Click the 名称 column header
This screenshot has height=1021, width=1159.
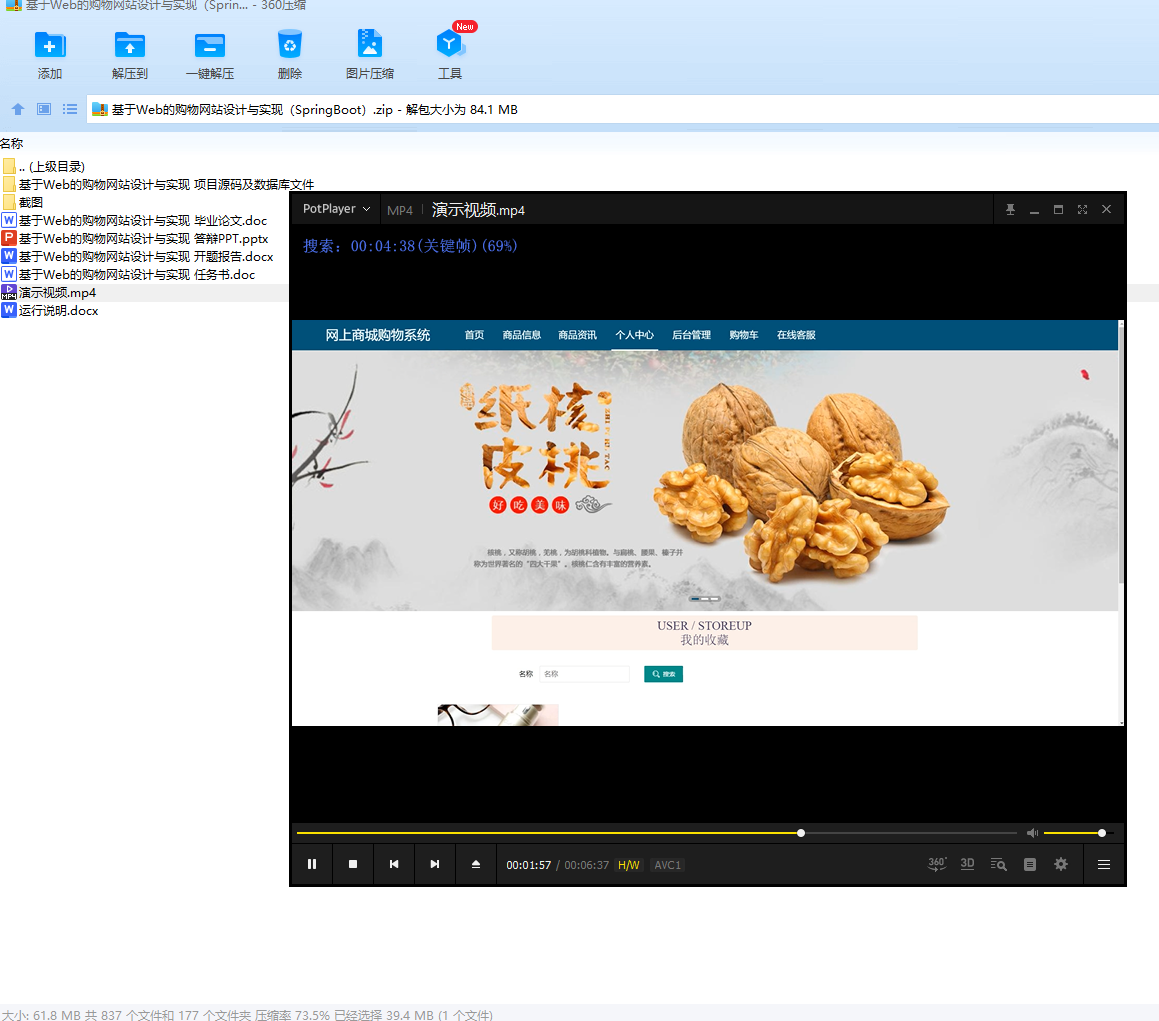tap(12, 143)
